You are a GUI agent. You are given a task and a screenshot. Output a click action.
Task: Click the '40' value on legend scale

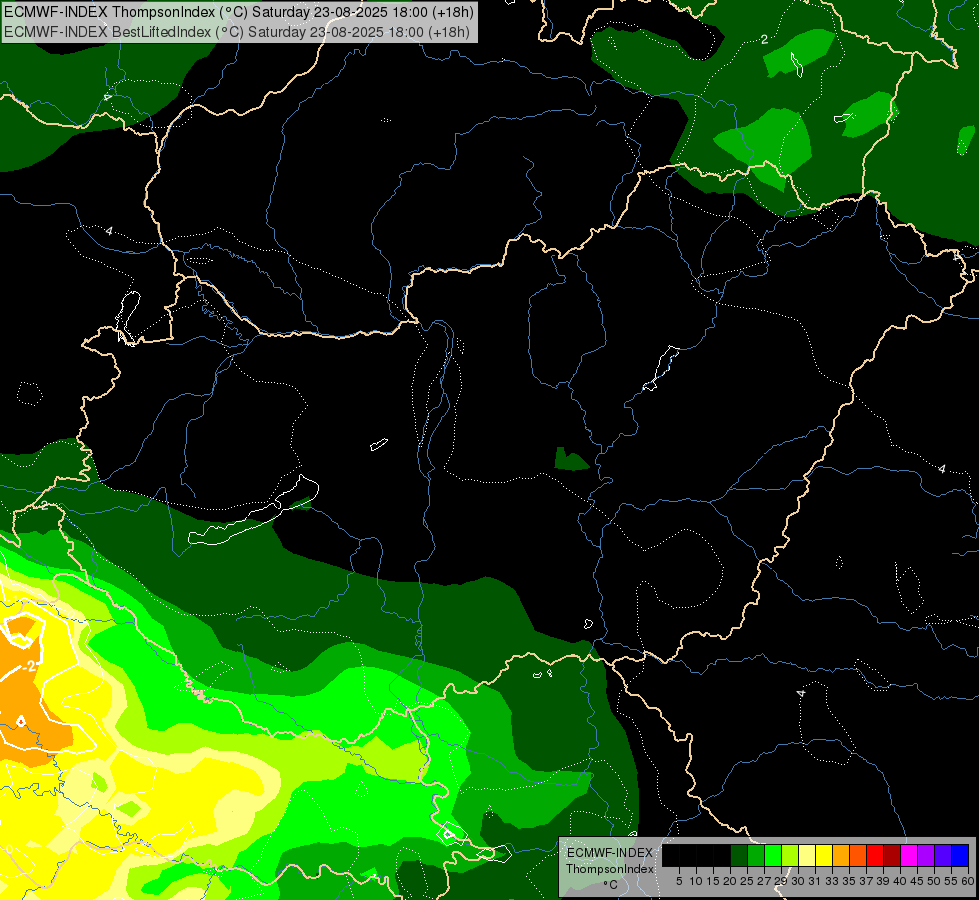tap(900, 881)
